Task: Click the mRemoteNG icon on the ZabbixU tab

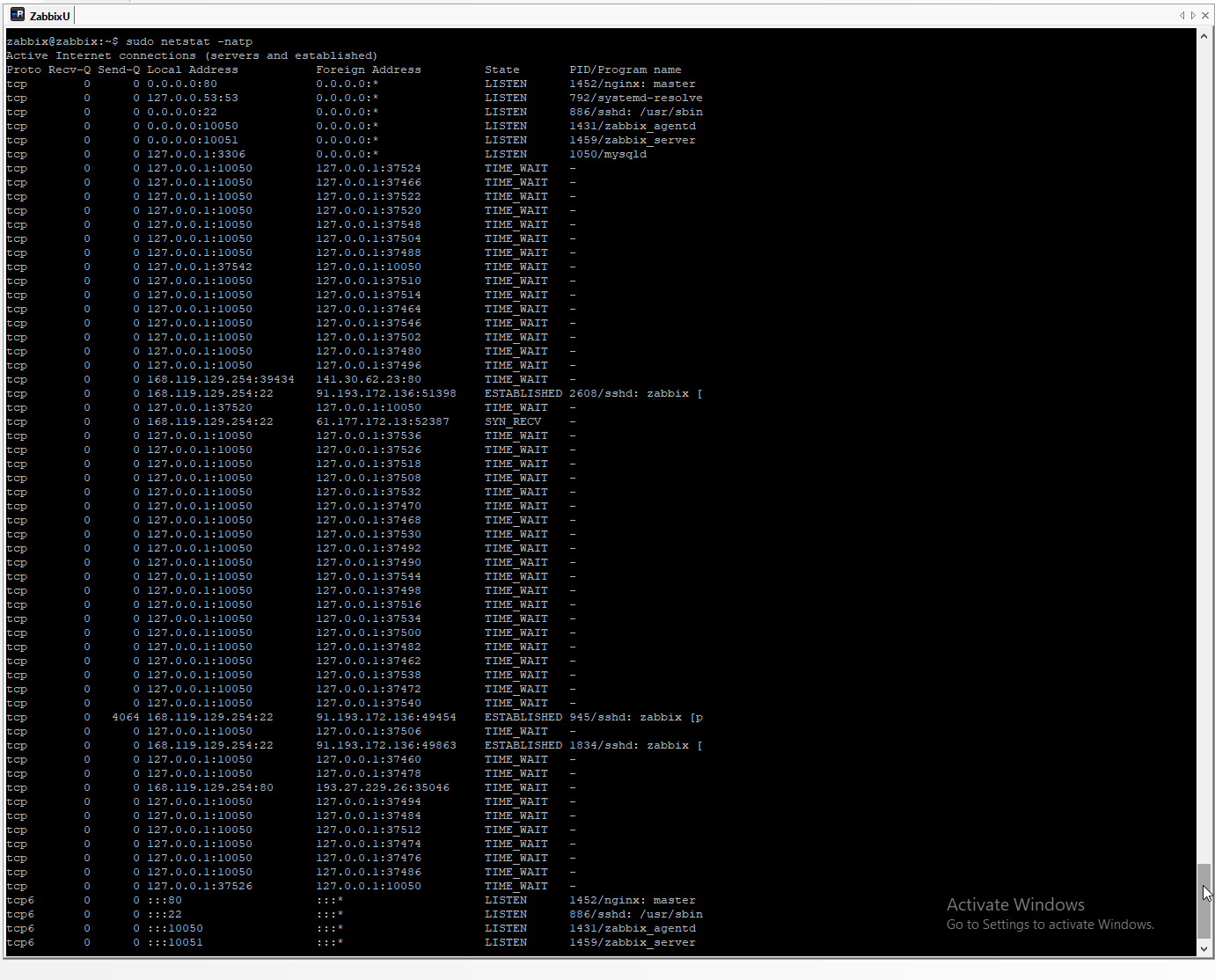Action: coord(19,15)
